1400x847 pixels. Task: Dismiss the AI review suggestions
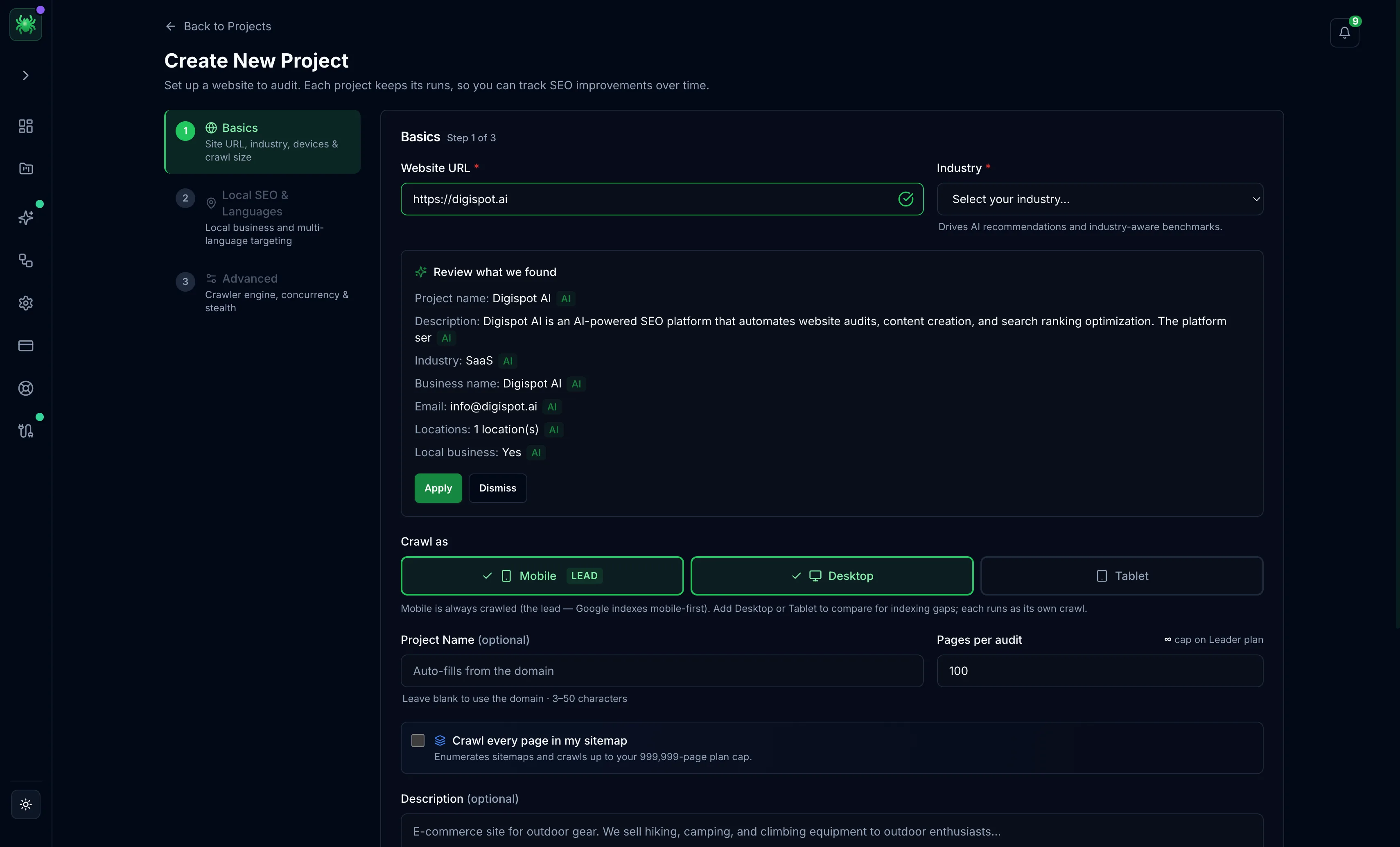tap(498, 488)
